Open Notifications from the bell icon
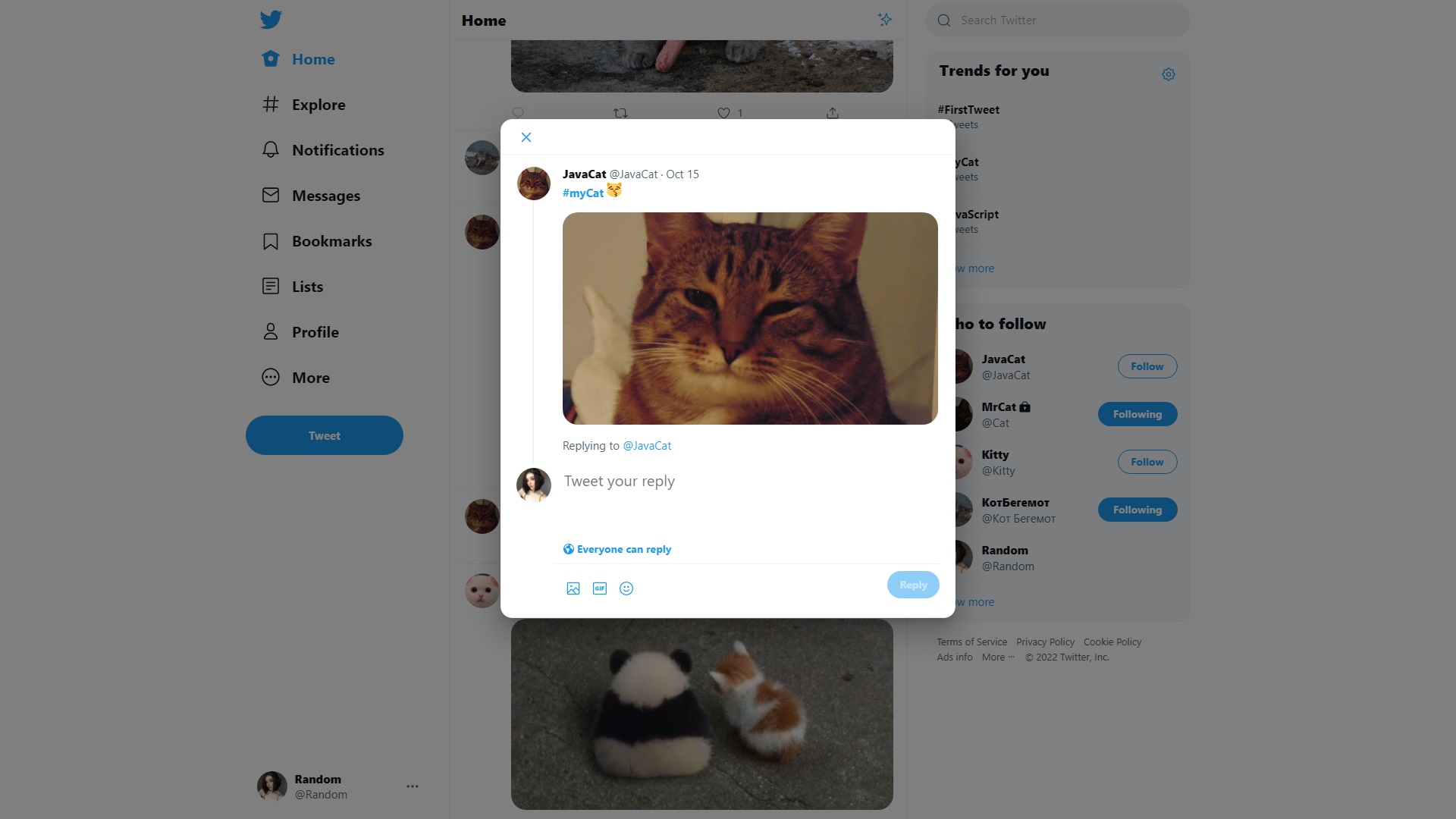 point(271,150)
